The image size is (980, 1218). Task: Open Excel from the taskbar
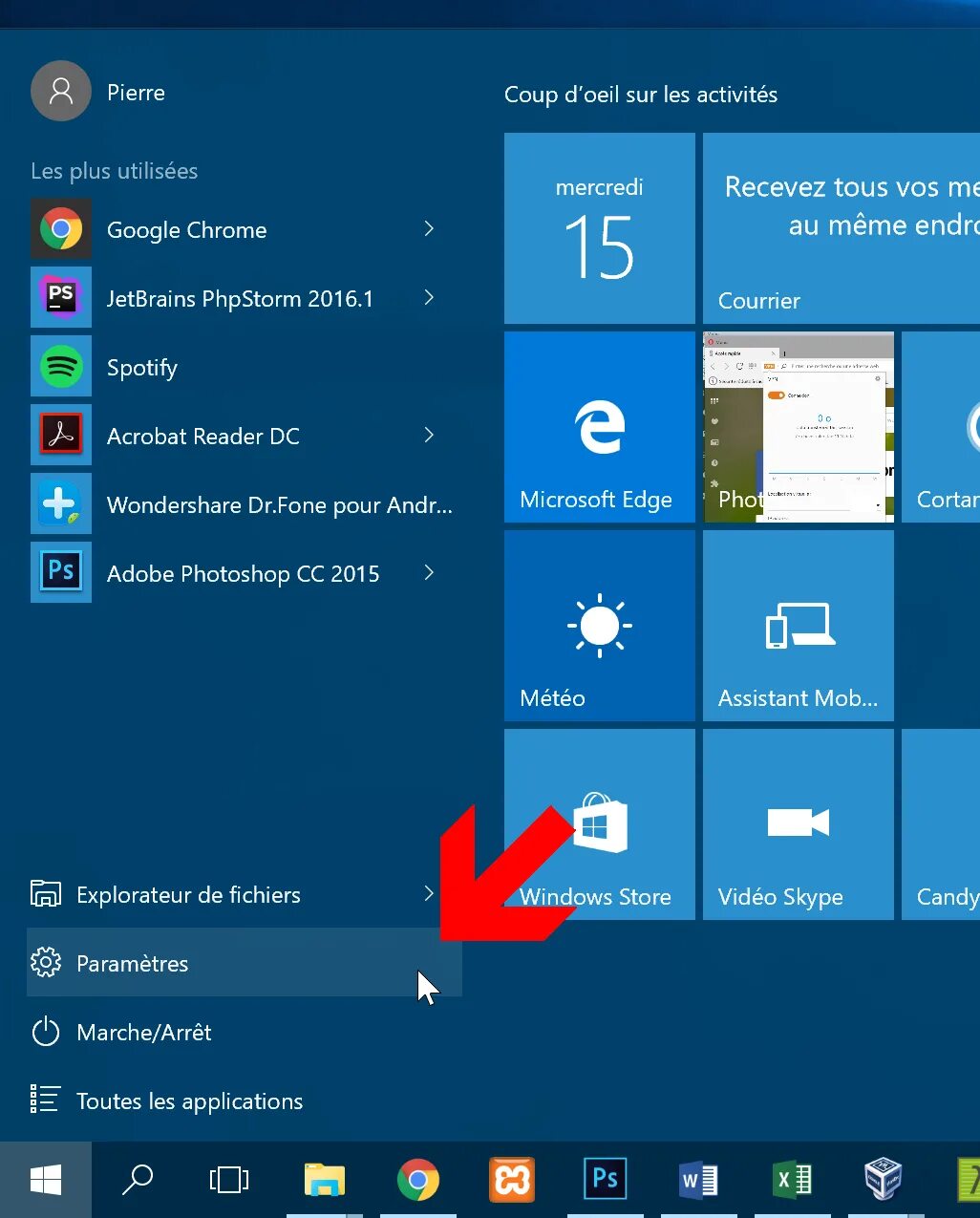coord(793,1180)
